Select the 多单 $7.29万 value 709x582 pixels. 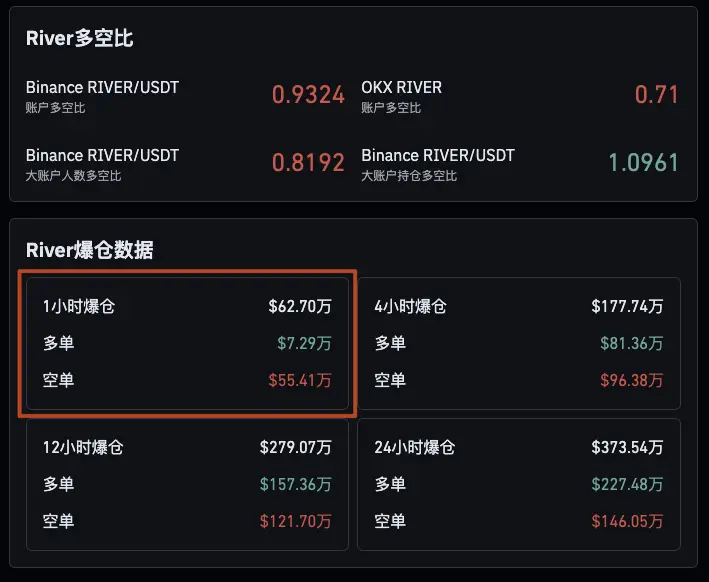[x=304, y=343]
